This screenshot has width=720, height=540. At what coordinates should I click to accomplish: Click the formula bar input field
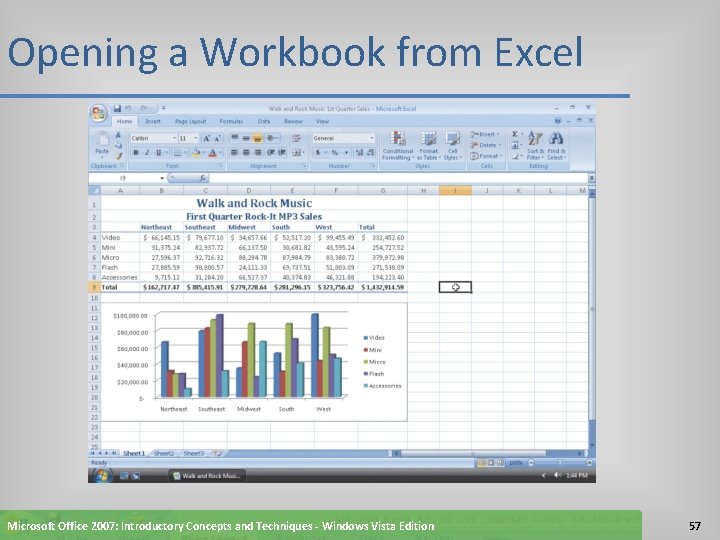[399, 178]
